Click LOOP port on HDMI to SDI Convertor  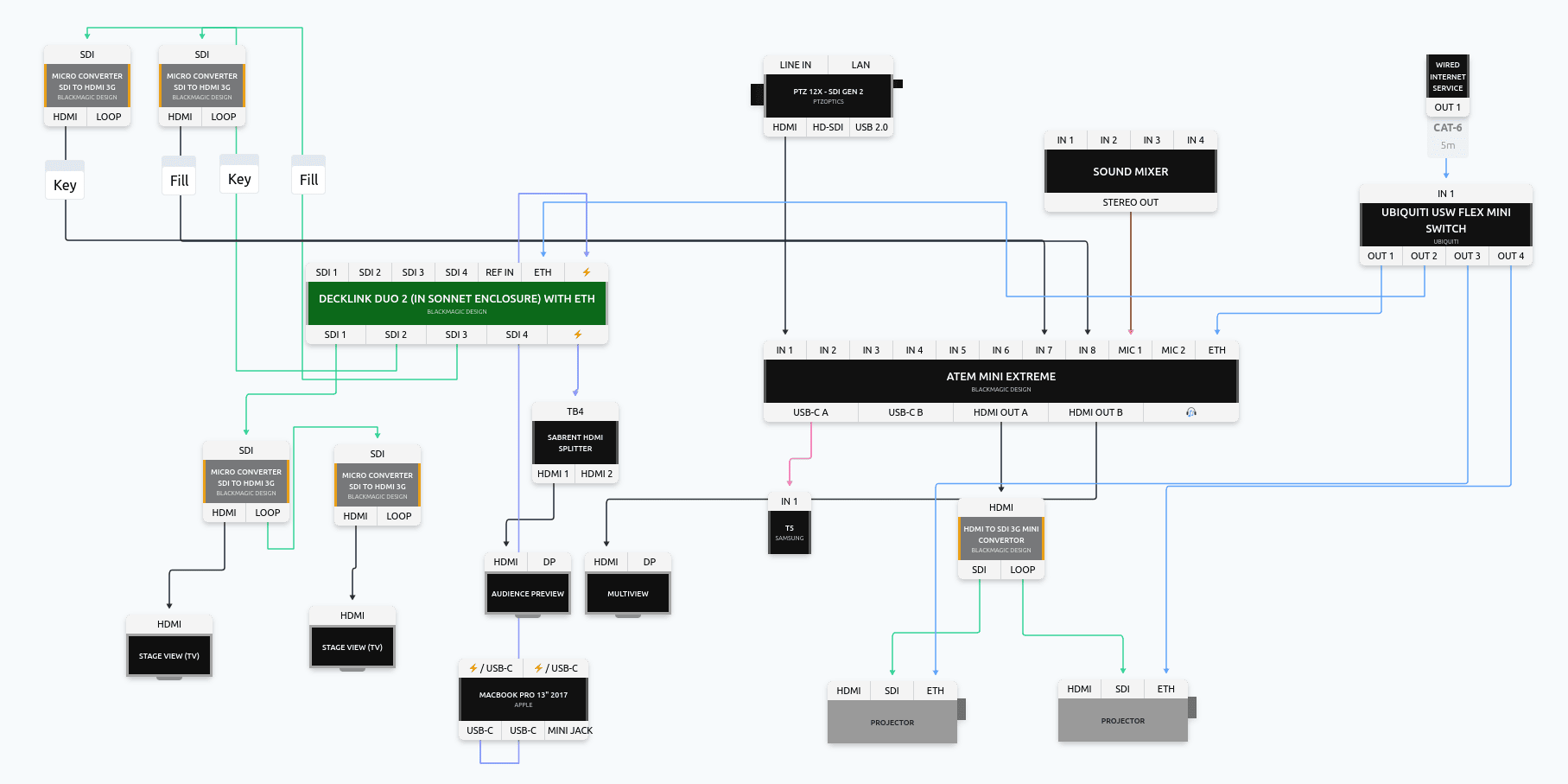1023,570
